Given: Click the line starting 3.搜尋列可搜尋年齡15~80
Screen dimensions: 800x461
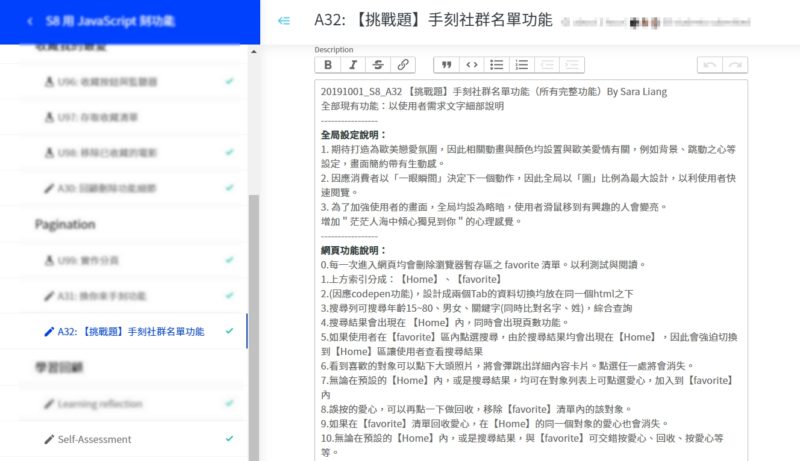Looking at the screenshot, I should [x=477, y=308].
